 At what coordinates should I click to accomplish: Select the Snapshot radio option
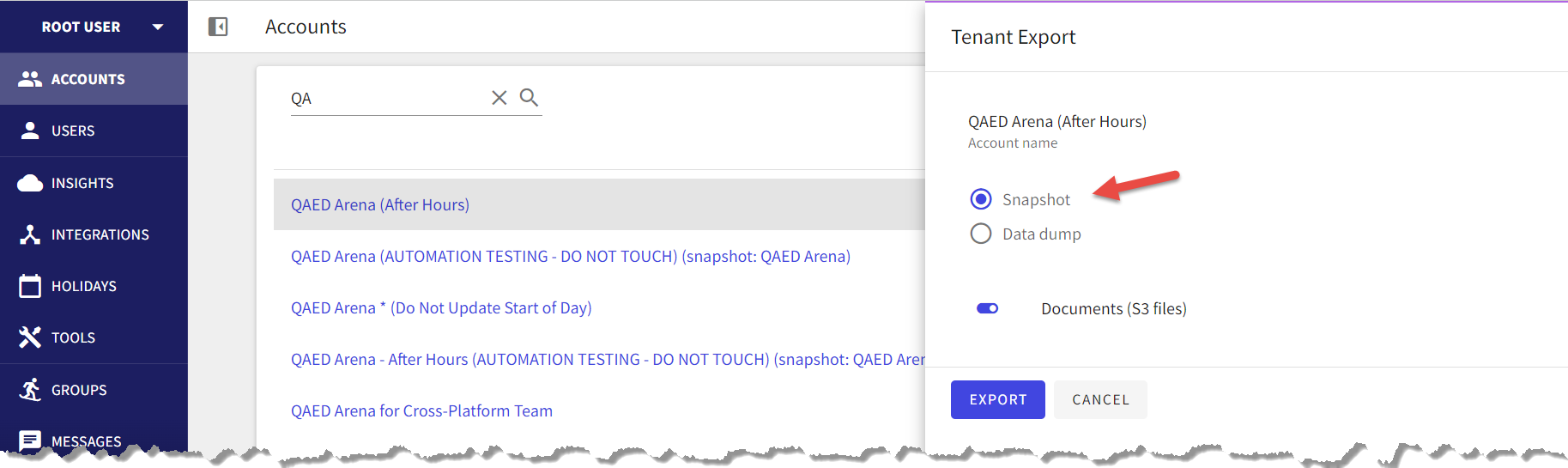pos(981,199)
